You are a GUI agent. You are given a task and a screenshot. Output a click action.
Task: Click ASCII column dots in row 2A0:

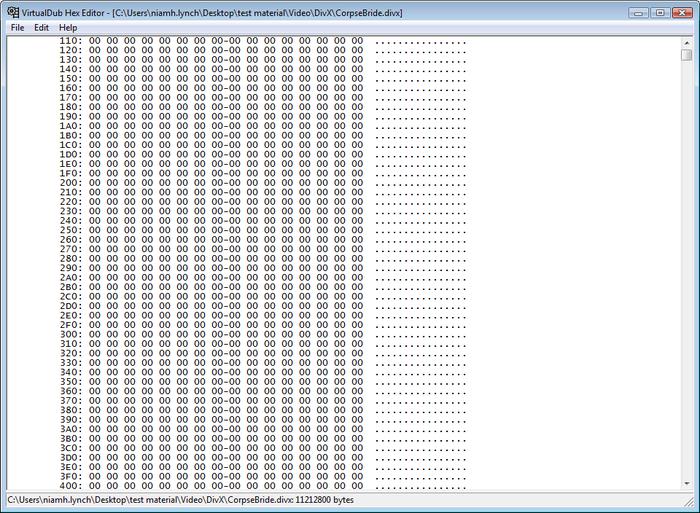point(421,277)
